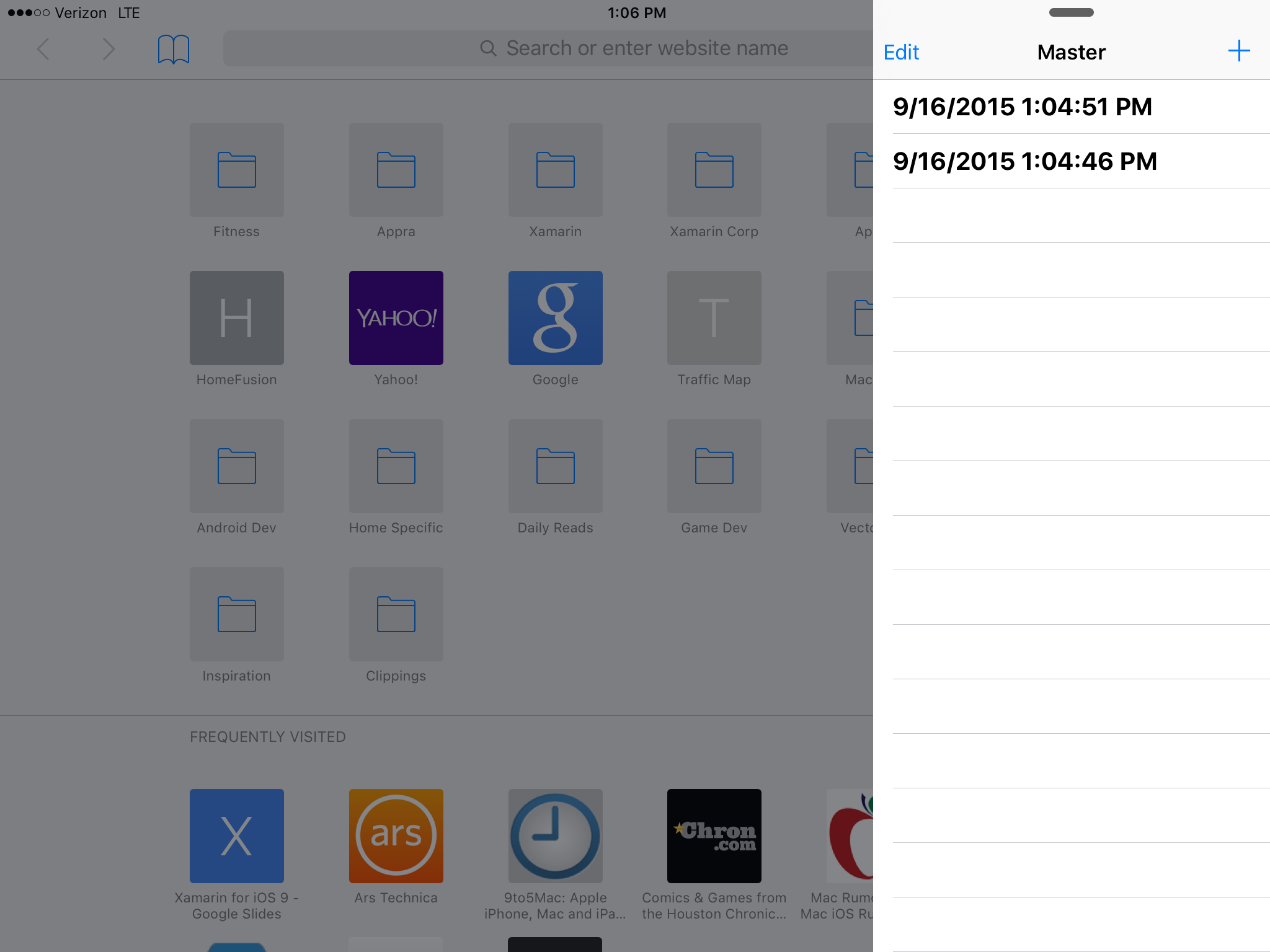Tap Edit in the Master popover
This screenshot has height=952, width=1270.
pyautogui.click(x=900, y=52)
